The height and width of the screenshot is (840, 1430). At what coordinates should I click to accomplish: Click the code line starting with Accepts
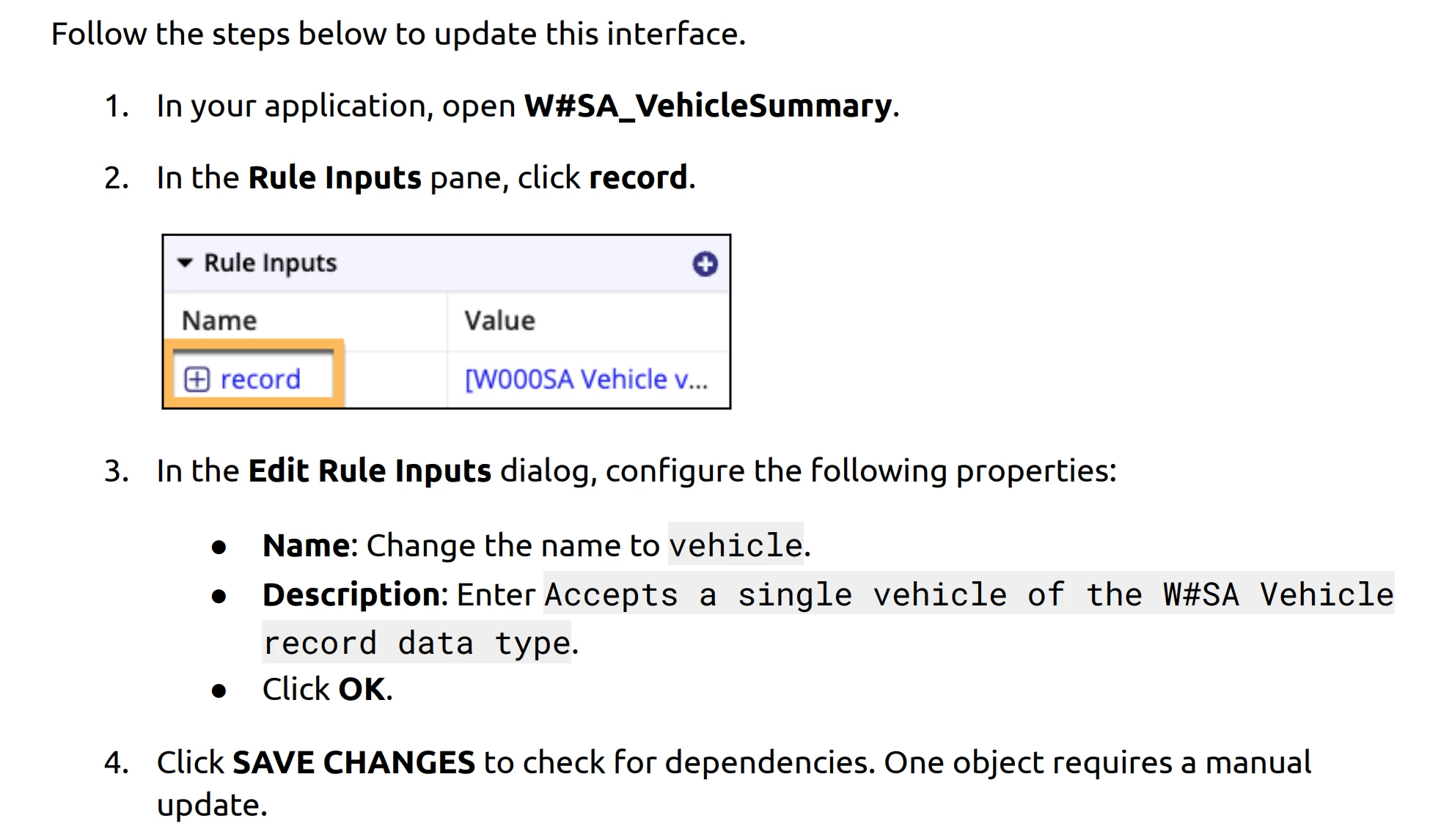pos(969,594)
